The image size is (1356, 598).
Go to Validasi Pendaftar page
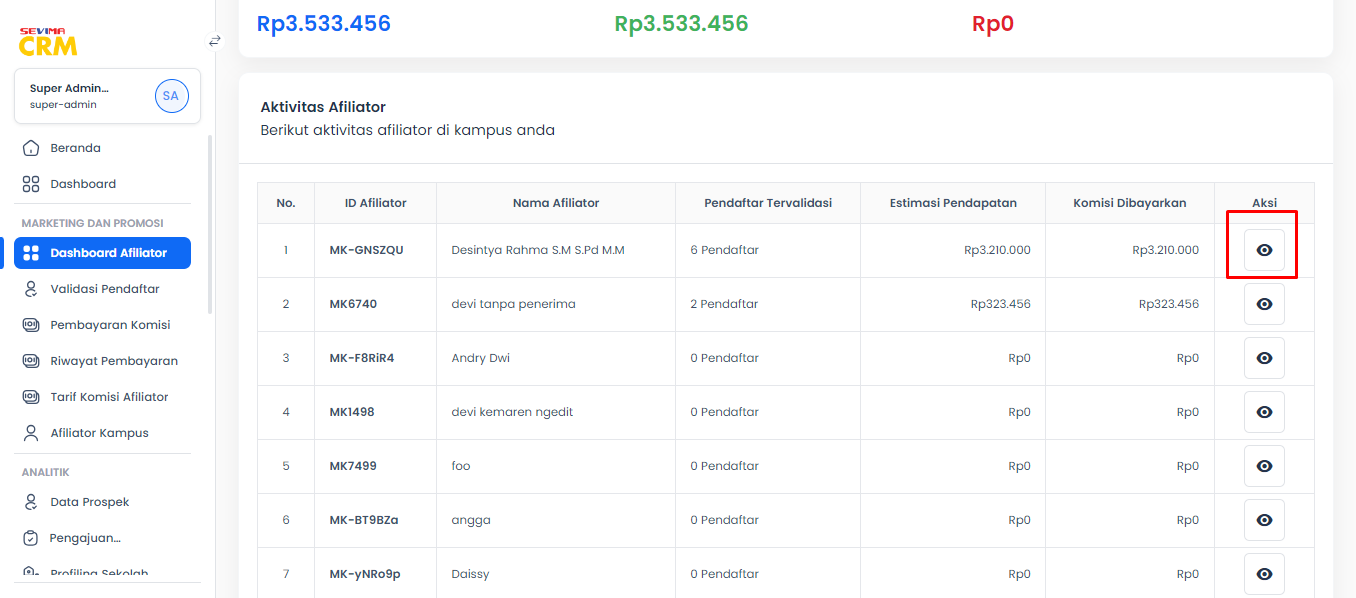[103, 289]
